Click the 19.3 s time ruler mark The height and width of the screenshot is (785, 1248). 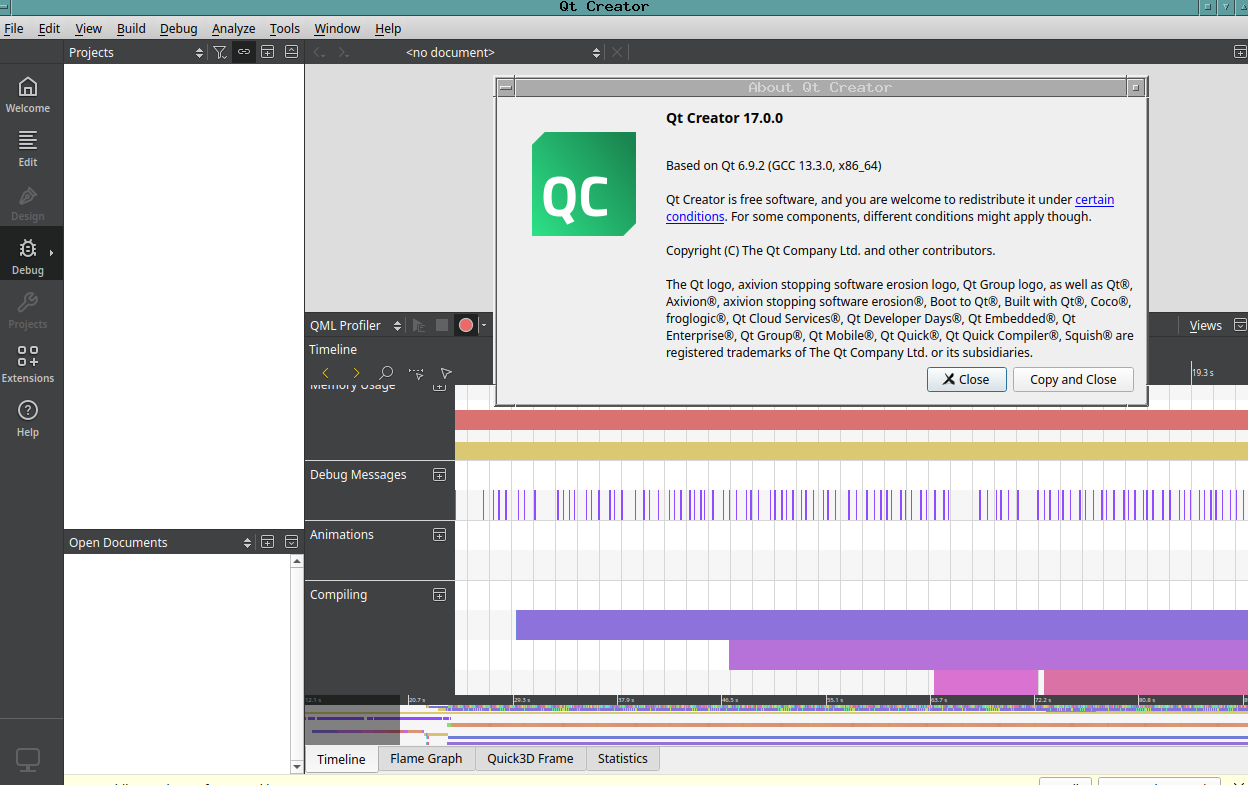(1203, 372)
